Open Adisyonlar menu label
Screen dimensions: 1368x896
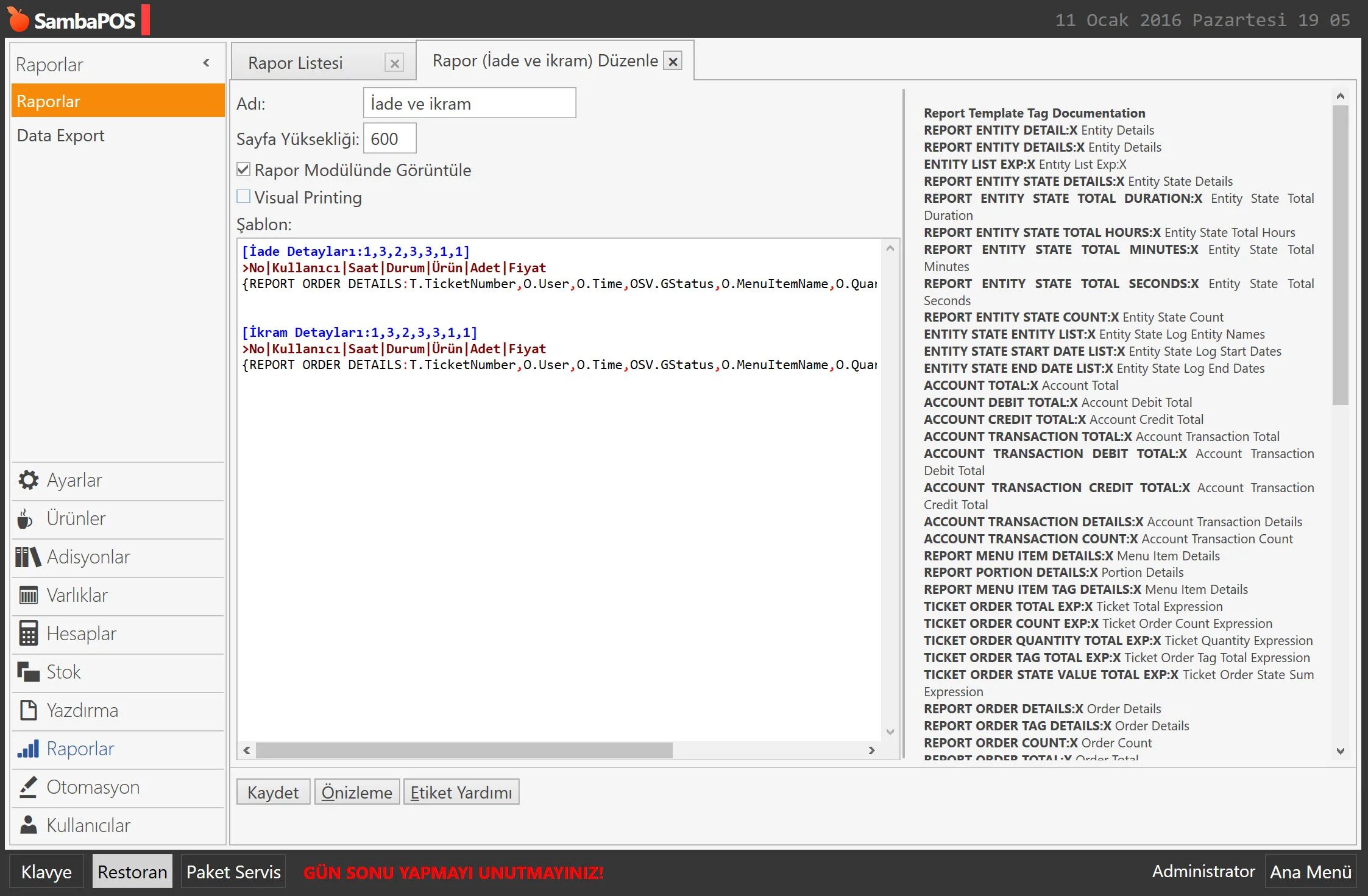click(88, 557)
